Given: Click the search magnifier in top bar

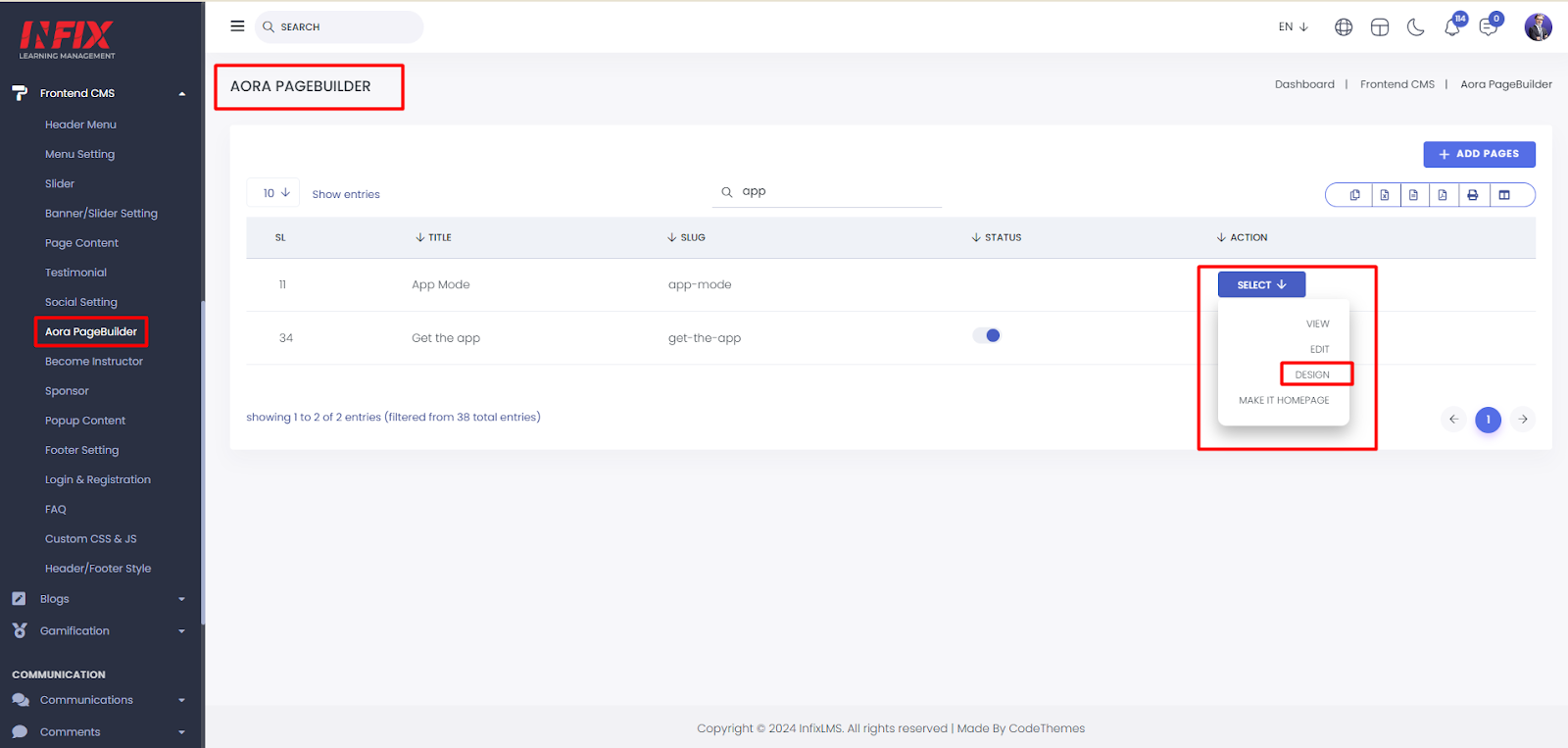Looking at the screenshot, I should (x=269, y=27).
